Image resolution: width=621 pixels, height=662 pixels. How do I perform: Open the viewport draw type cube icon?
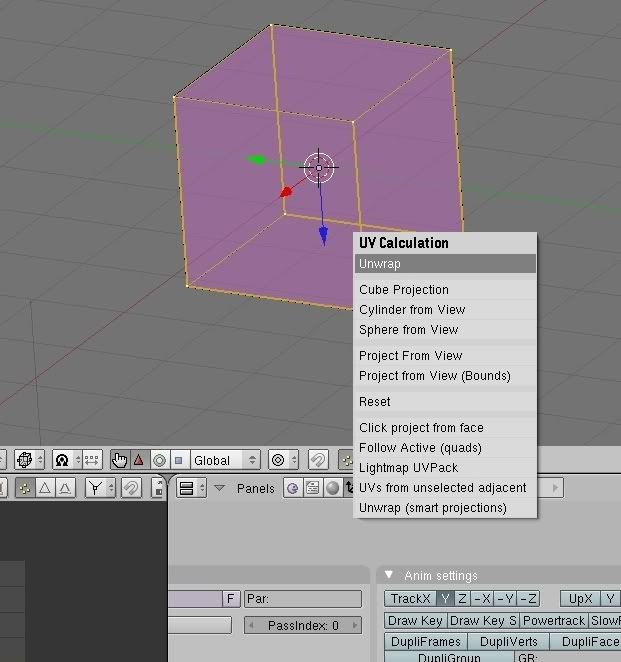point(25,460)
